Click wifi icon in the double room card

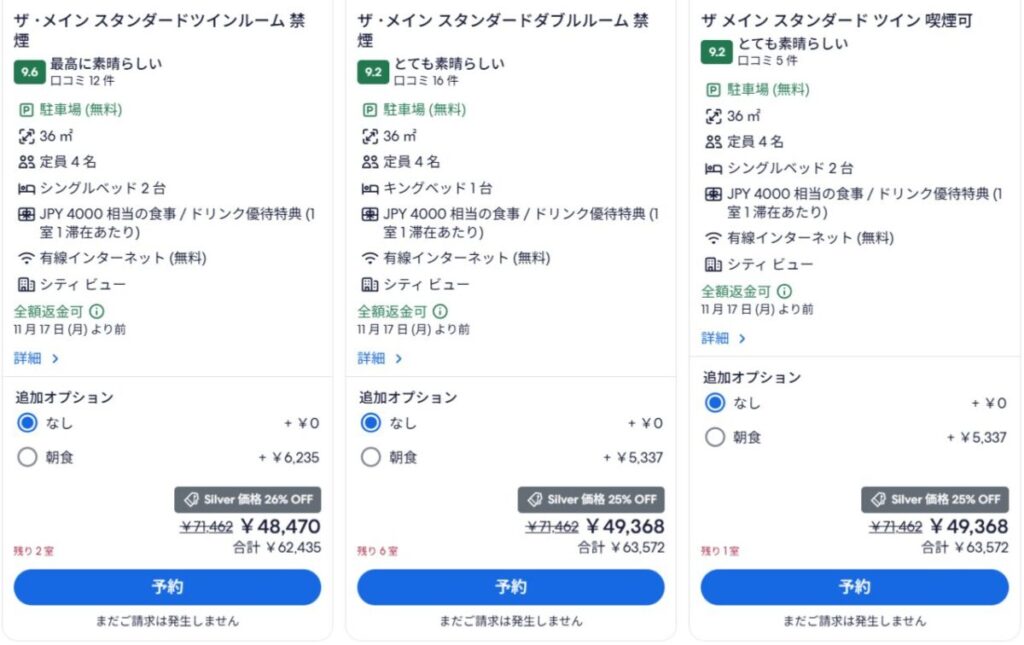coord(370,258)
